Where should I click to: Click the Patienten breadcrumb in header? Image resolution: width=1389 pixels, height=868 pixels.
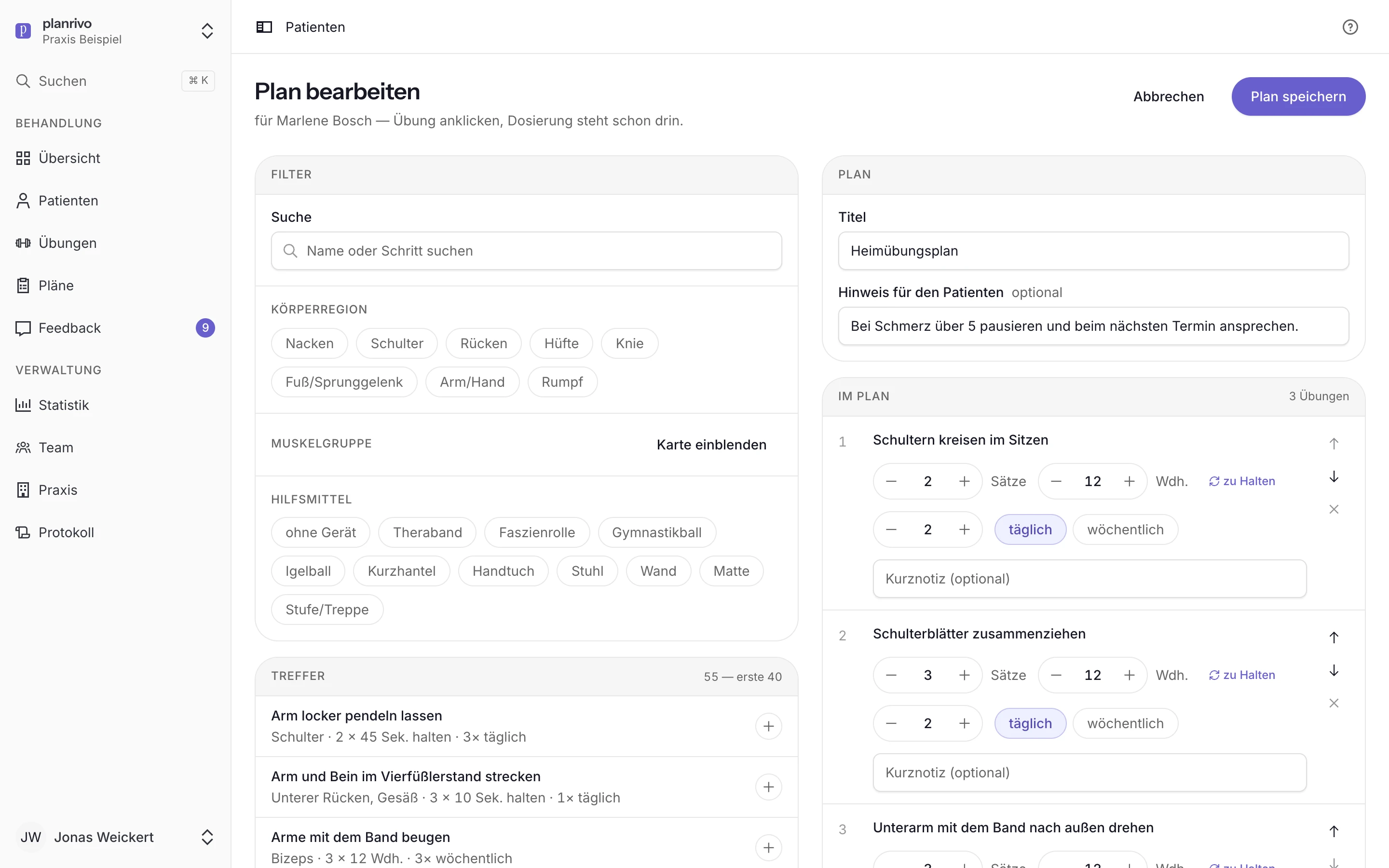315,27
